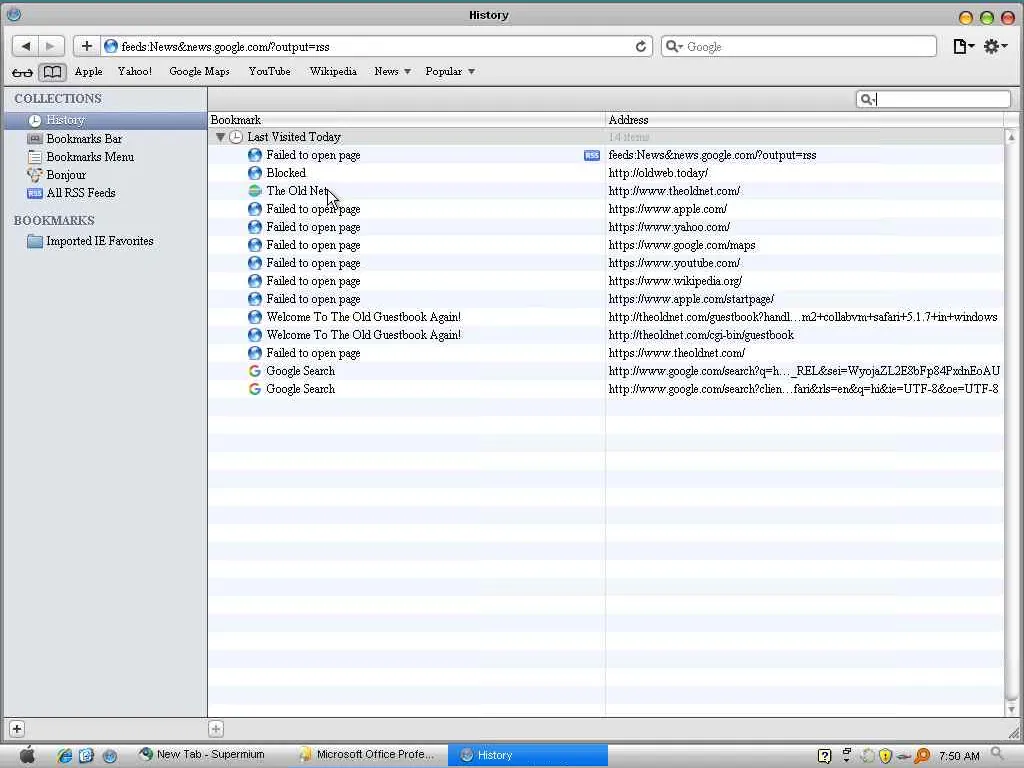Click The Old Net green favicon
Image resolution: width=1024 pixels, height=768 pixels.
pyautogui.click(x=255, y=191)
